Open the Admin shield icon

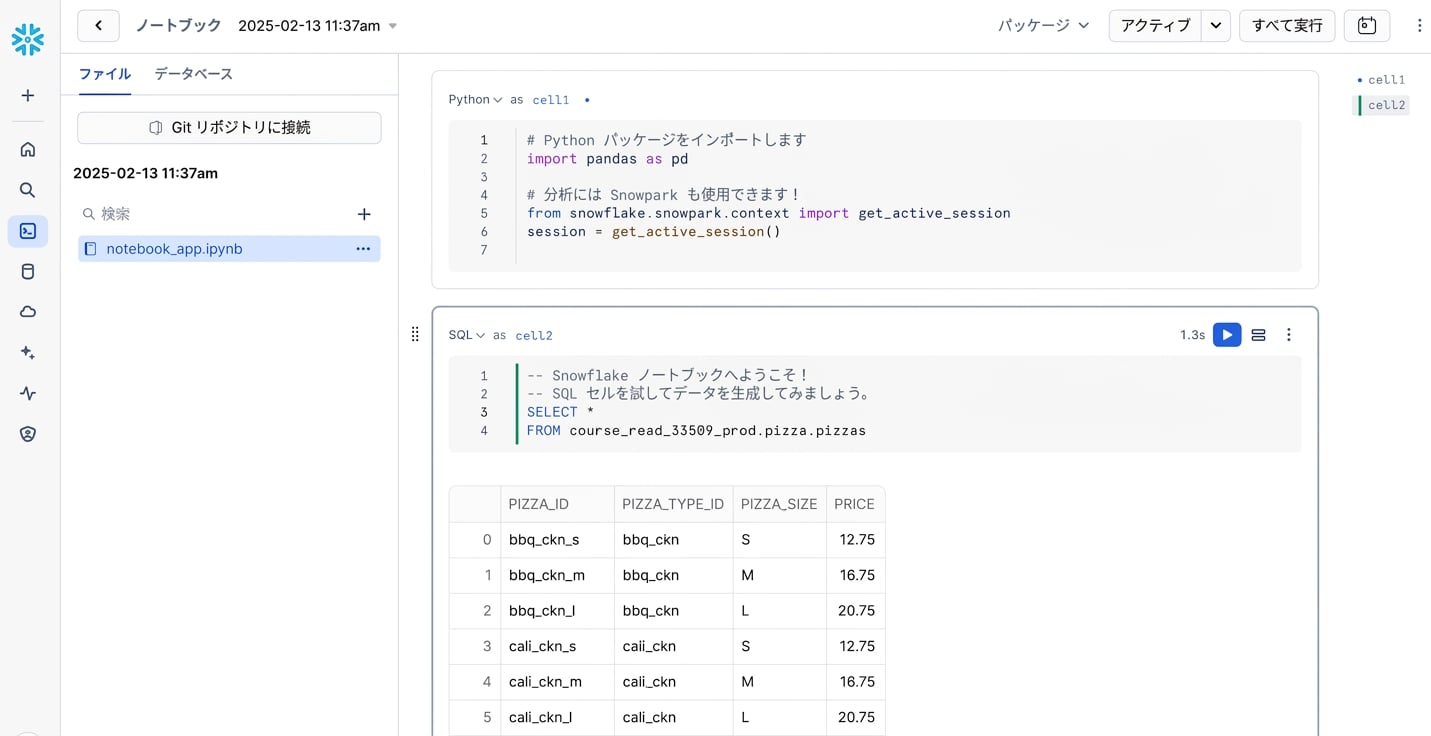[x=28, y=434]
